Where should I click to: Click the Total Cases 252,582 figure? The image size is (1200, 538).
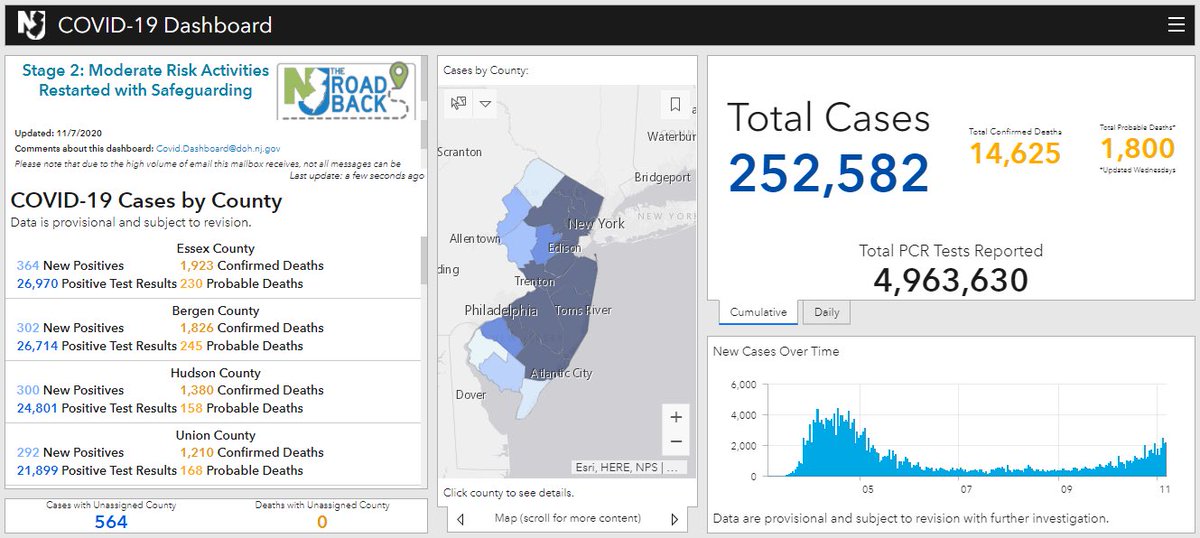coord(829,171)
